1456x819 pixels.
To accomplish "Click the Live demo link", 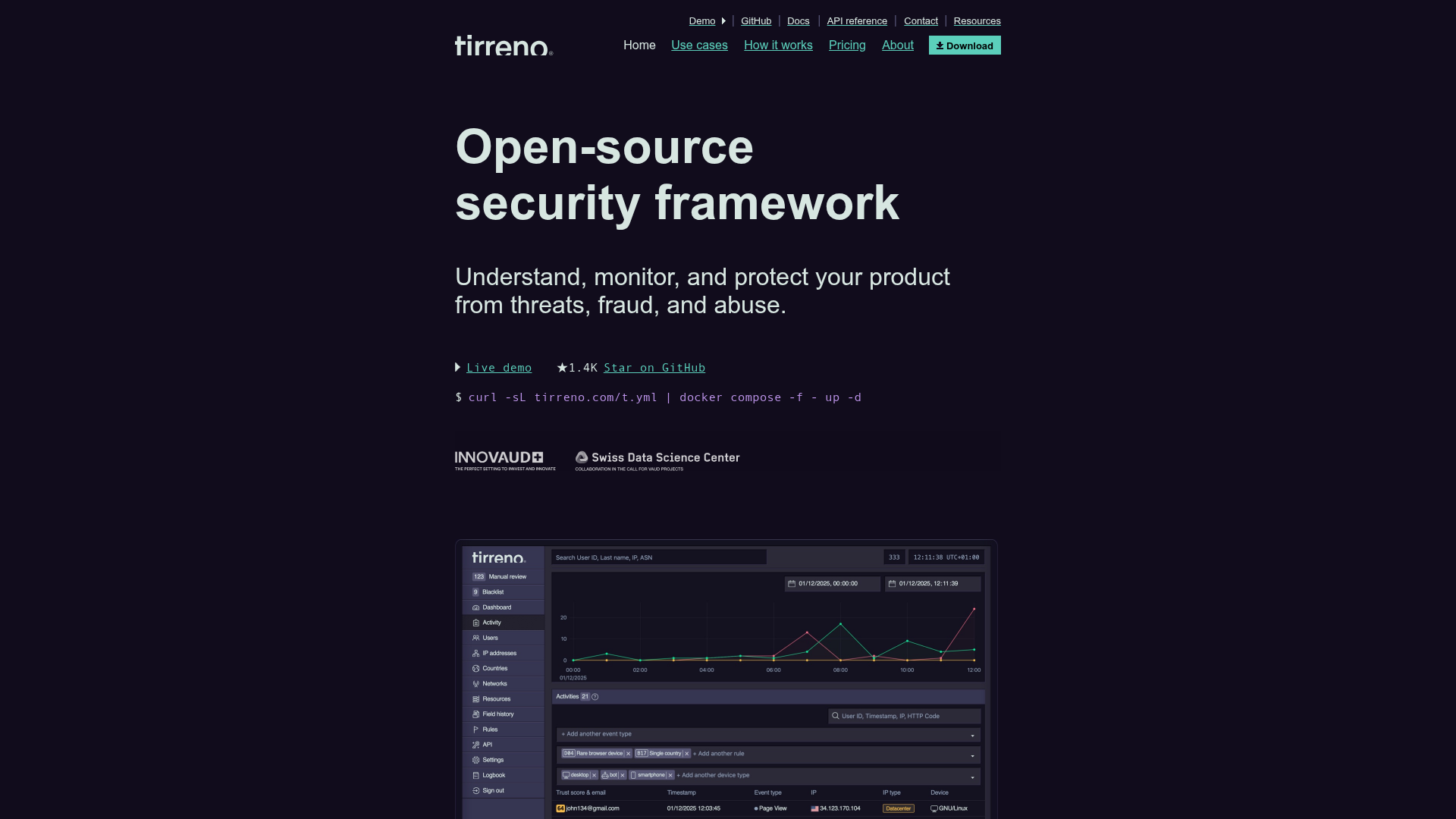I will (499, 368).
